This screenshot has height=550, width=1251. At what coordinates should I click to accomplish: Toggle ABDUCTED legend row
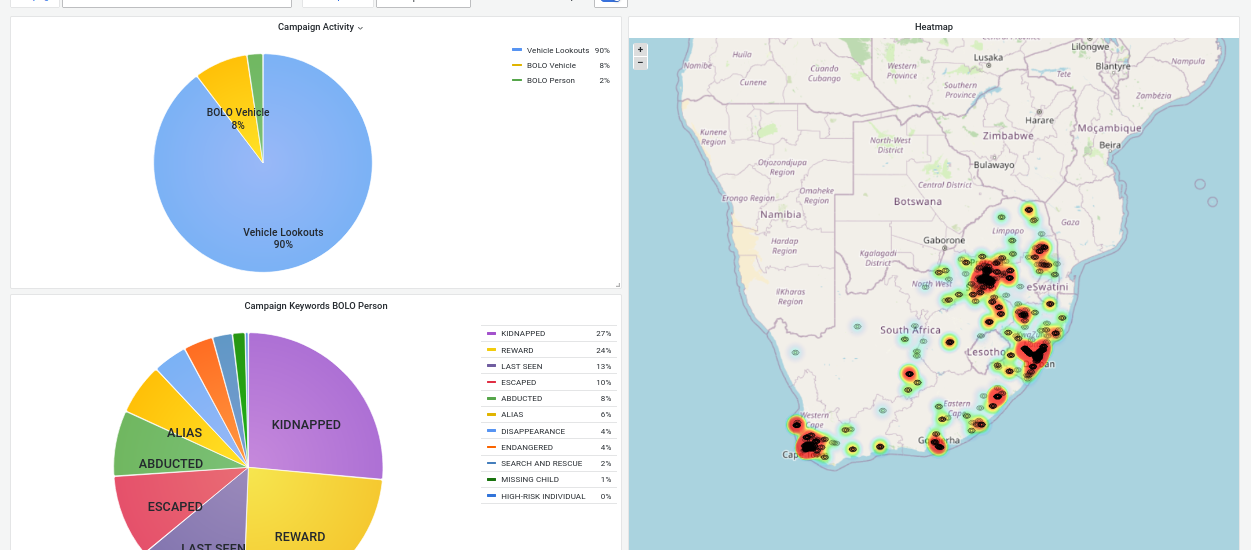point(548,398)
